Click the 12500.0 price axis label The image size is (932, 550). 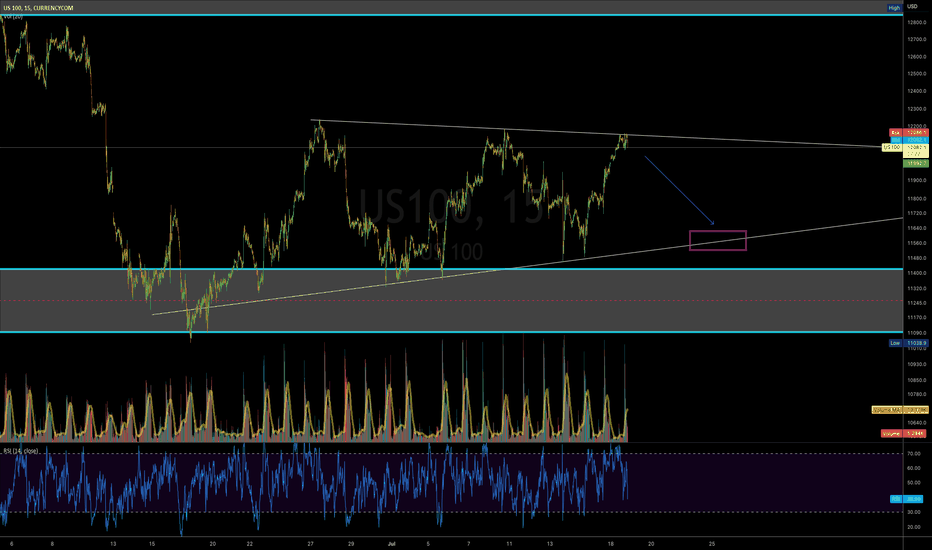pos(917,74)
